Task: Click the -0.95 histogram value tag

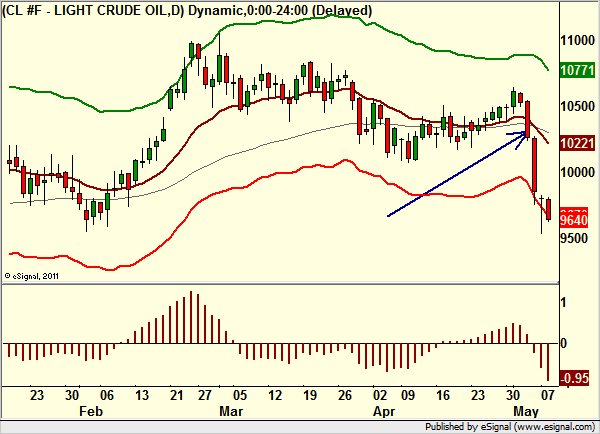Action: (x=574, y=378)
